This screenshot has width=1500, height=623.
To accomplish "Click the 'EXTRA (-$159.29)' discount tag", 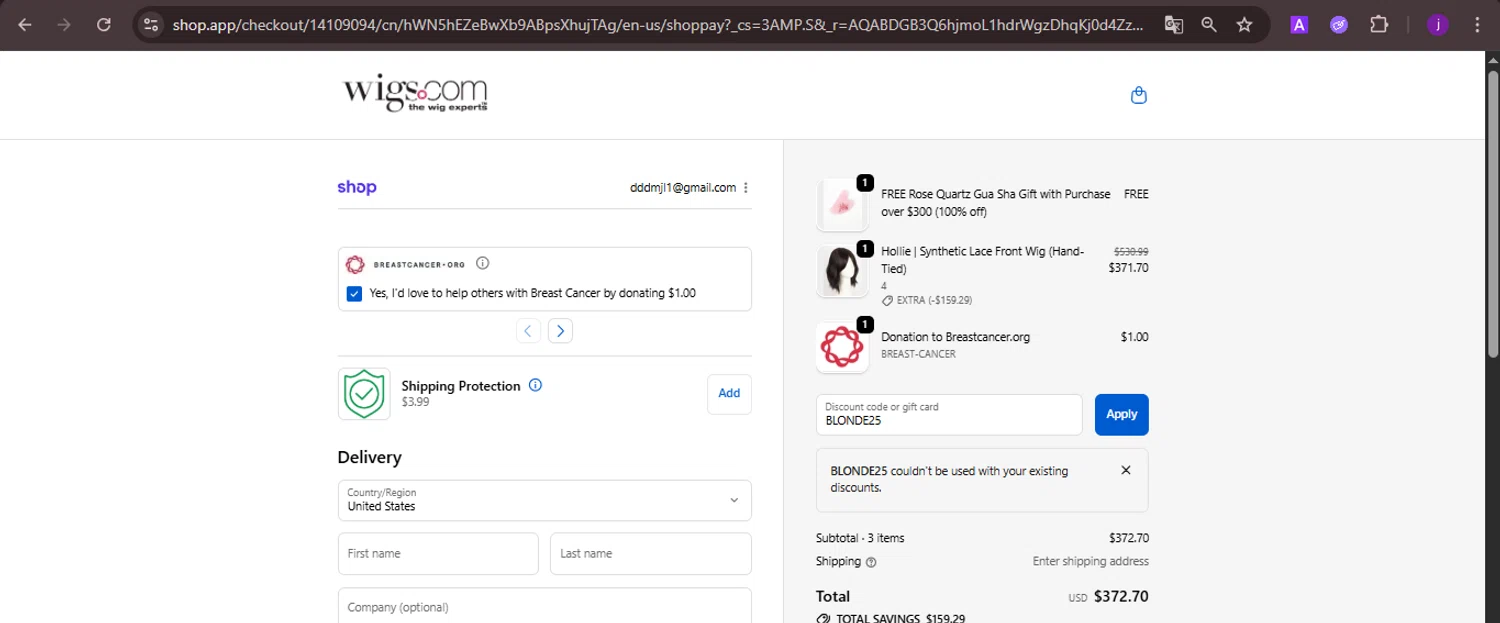I will [927, 300].
